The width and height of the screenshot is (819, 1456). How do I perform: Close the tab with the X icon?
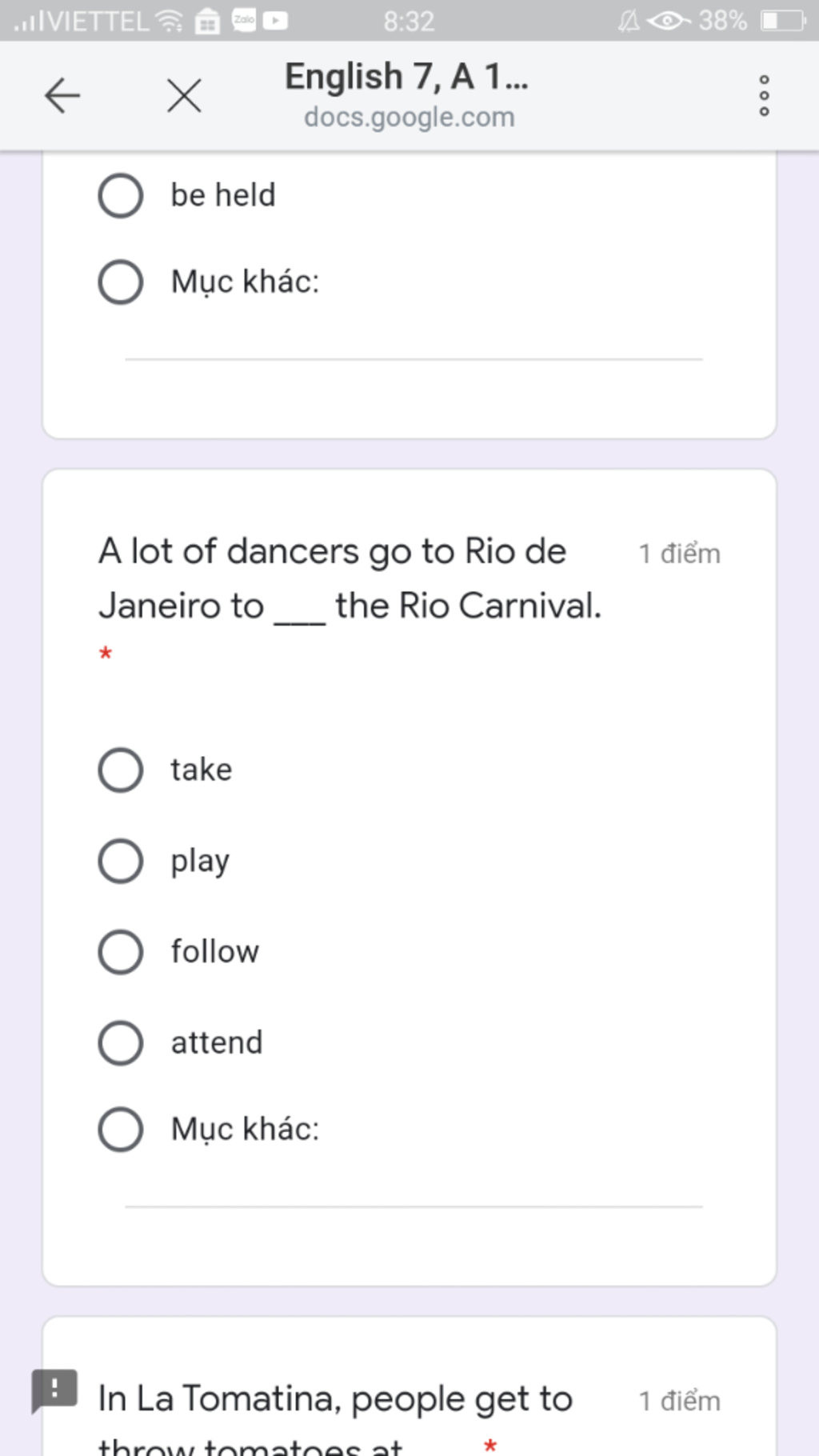(184, 96)
